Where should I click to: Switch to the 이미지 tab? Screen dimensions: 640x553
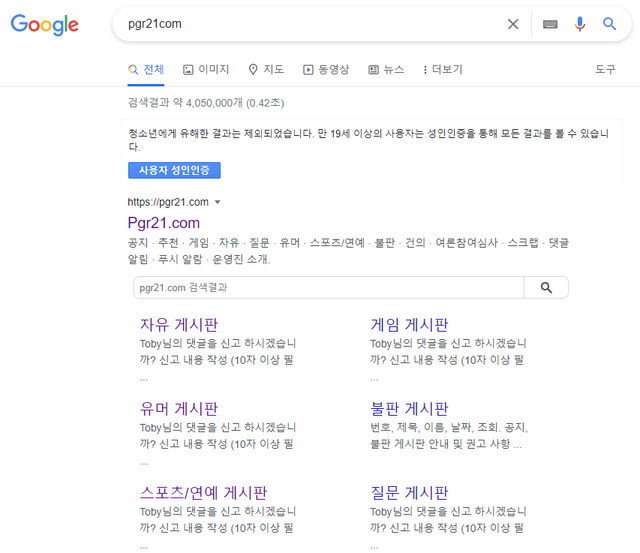(206, 69)
